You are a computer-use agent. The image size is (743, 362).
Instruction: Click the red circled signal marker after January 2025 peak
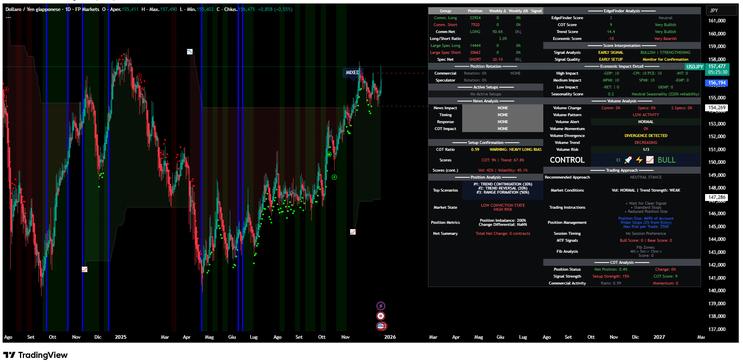pos(139,76)
